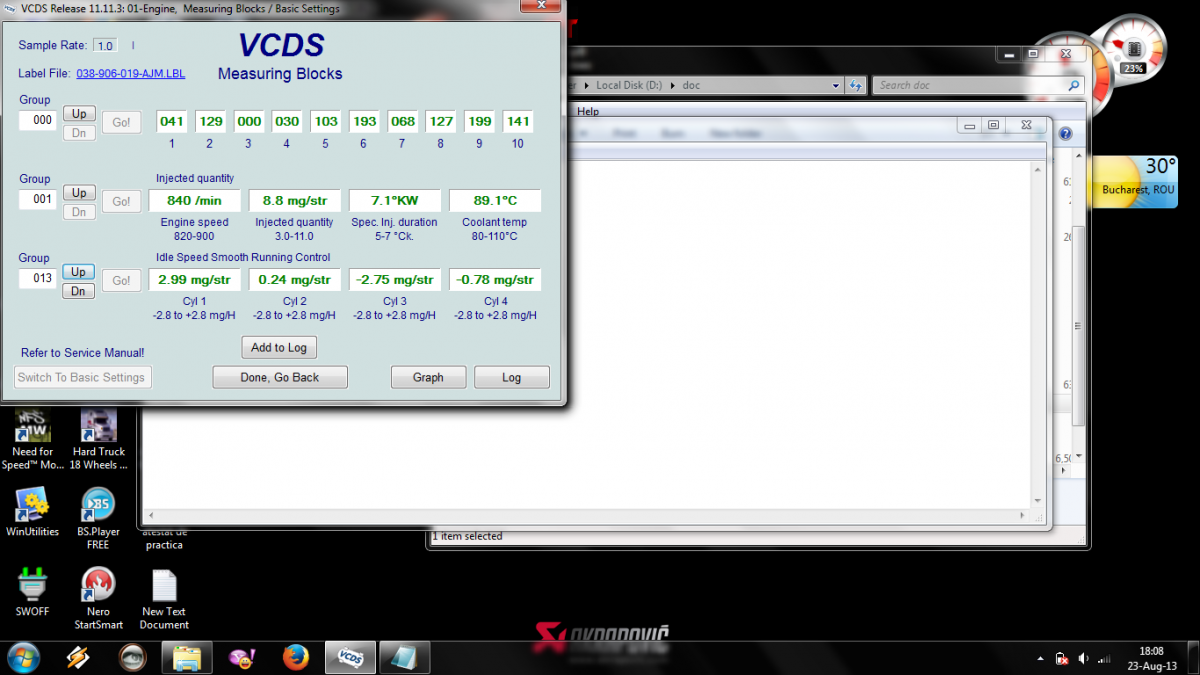This screenshot has width=1200, height=675.
Task: Launch Firefox from the taskbar
Action: click(295, 657)
